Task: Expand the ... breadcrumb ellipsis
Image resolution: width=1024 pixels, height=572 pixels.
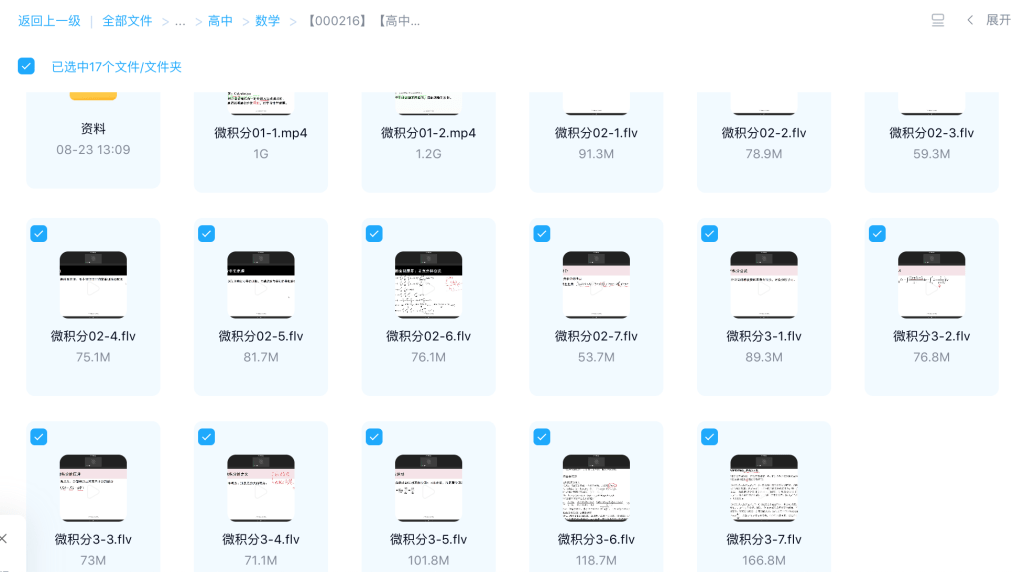Action: click(180, 21)
